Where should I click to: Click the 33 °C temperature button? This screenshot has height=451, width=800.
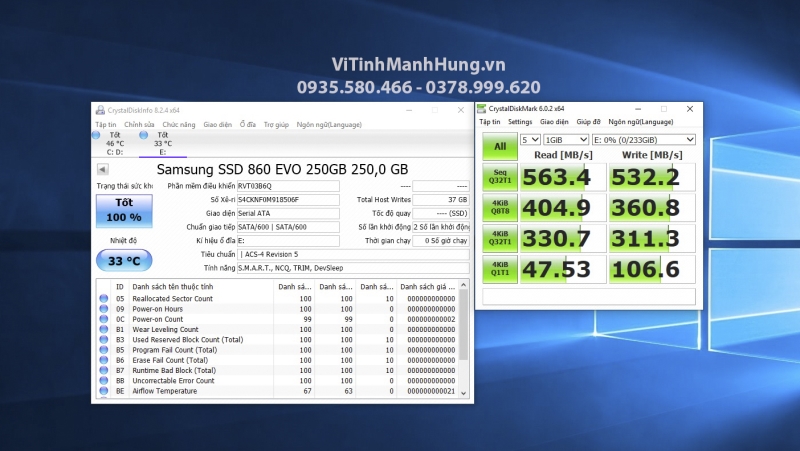tap(124, 261)
